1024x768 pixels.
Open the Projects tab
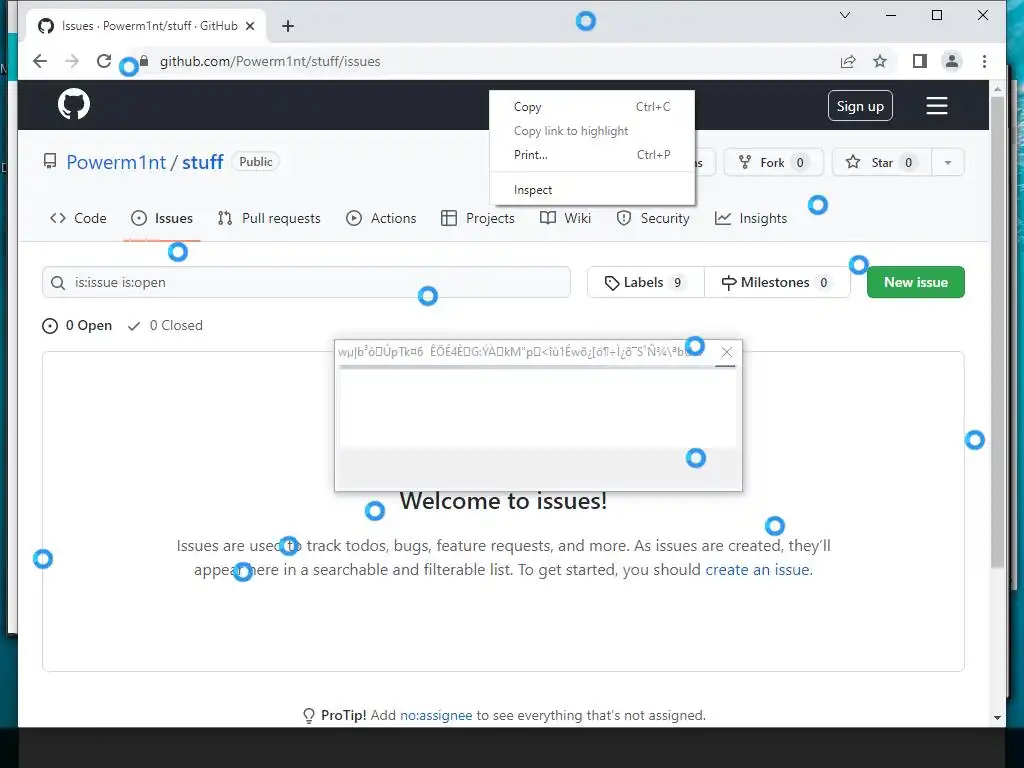478,218
